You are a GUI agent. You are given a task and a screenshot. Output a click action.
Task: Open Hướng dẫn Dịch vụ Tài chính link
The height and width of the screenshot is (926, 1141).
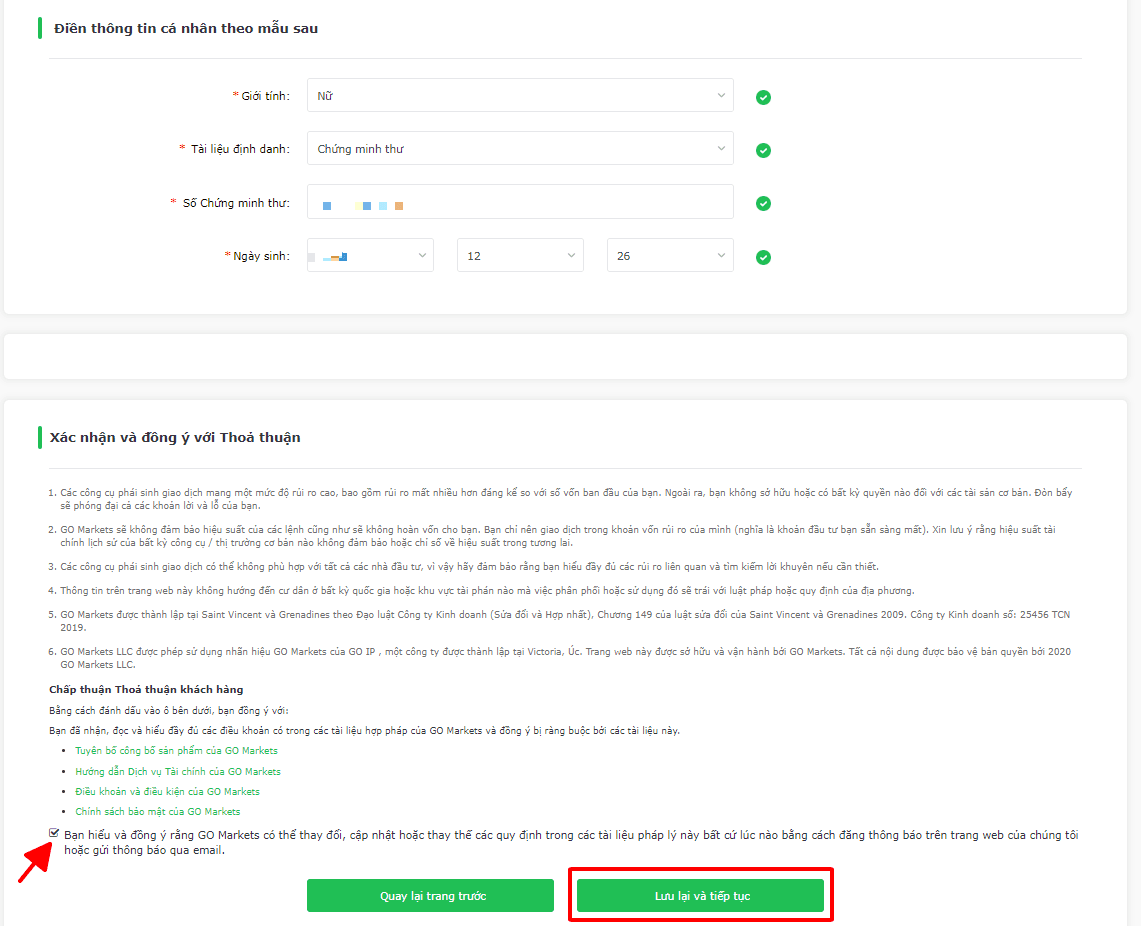click(178, 771)
